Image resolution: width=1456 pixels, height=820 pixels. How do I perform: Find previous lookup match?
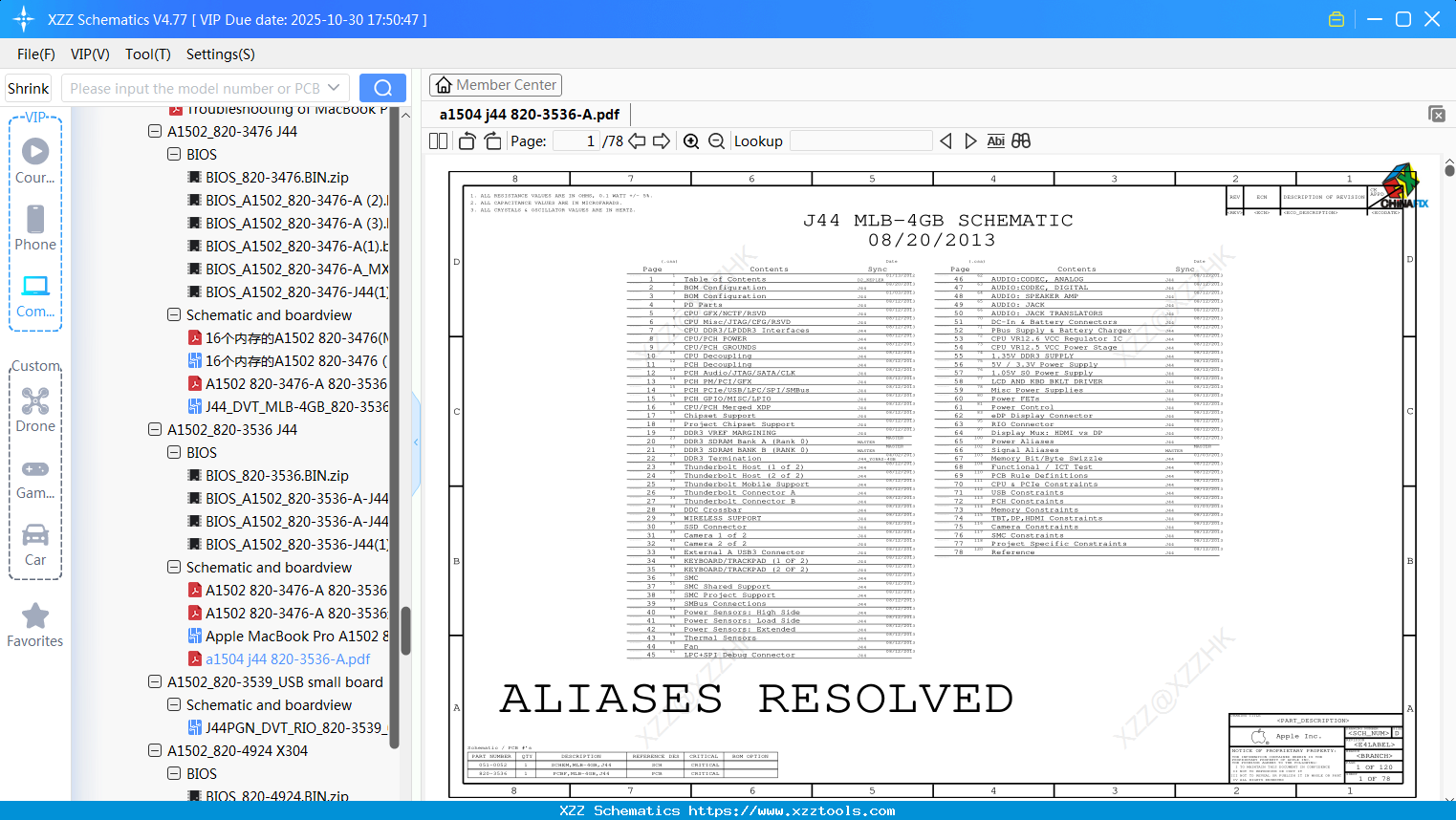(x=945, y=141)
